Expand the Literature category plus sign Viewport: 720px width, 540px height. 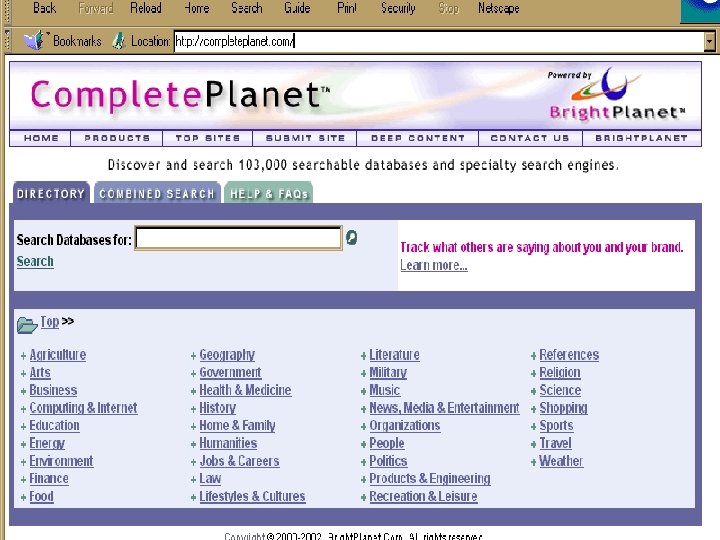tap(363, 356)
